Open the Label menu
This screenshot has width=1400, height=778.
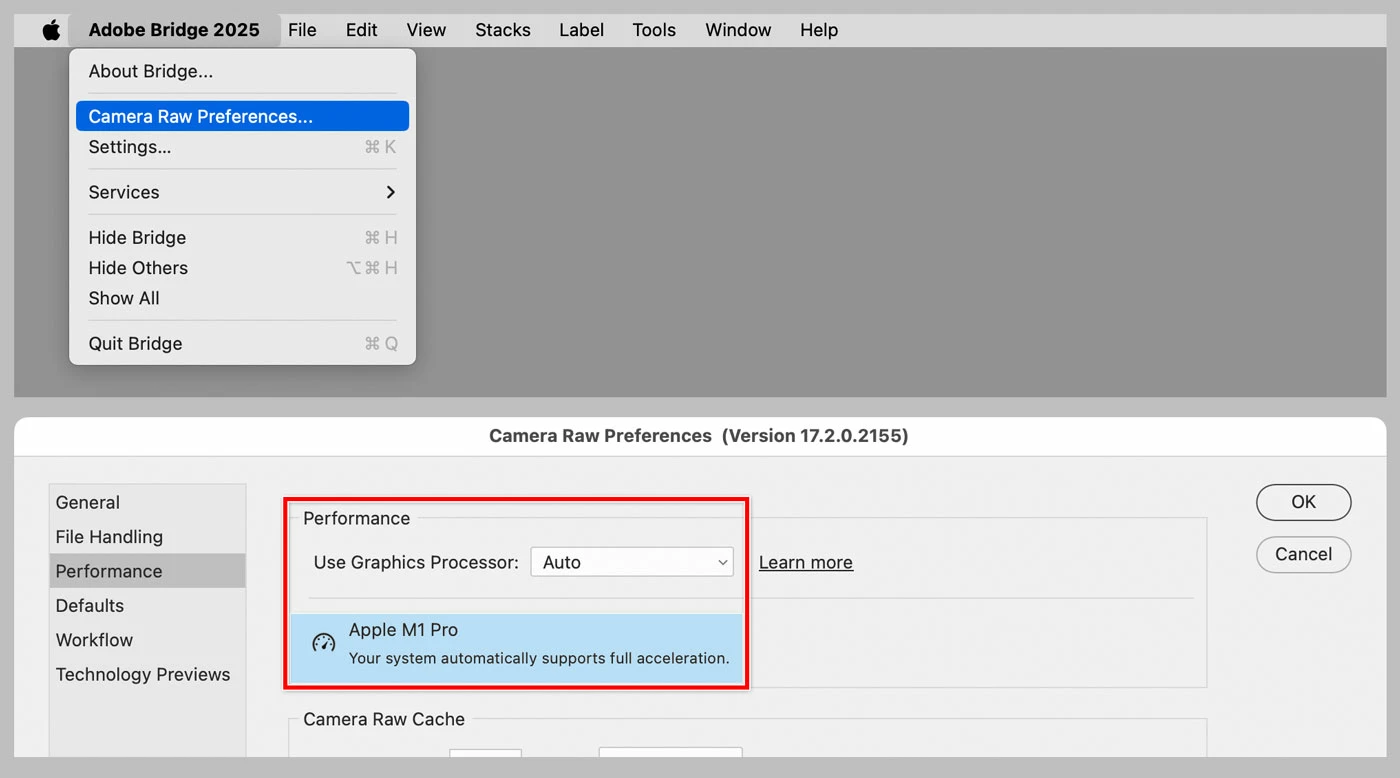point(581,30)
